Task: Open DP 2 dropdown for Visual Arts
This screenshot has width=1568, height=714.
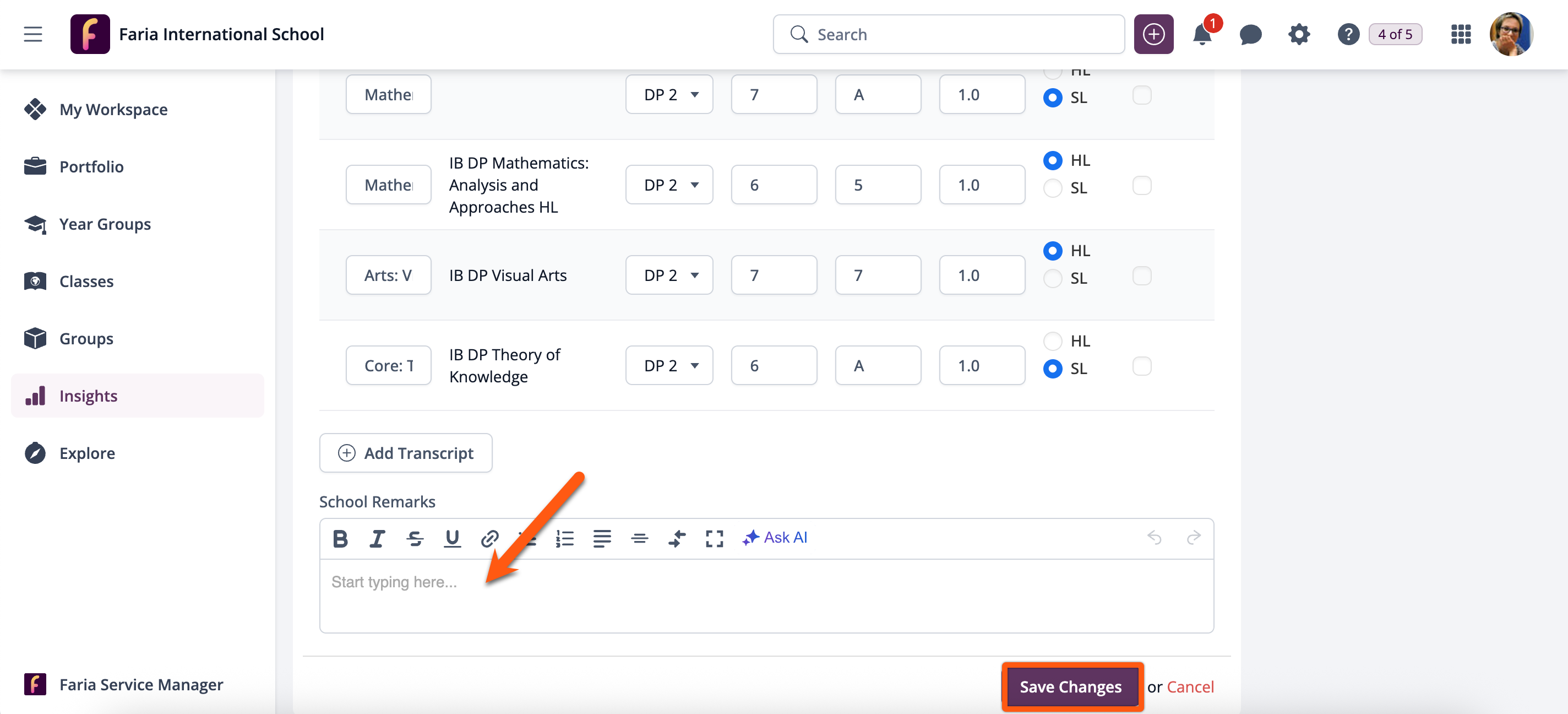Action: (669, 275)
